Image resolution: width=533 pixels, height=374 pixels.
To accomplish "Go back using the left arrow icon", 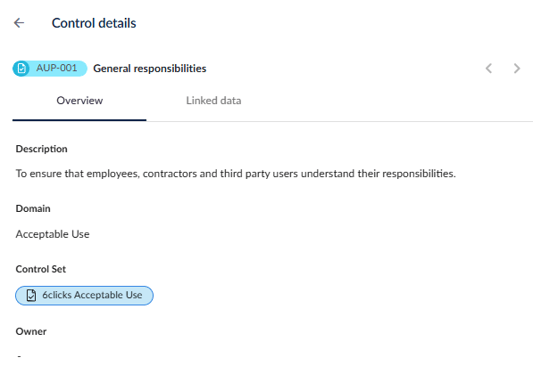I will pyautogui.click(x=19, y=23).
